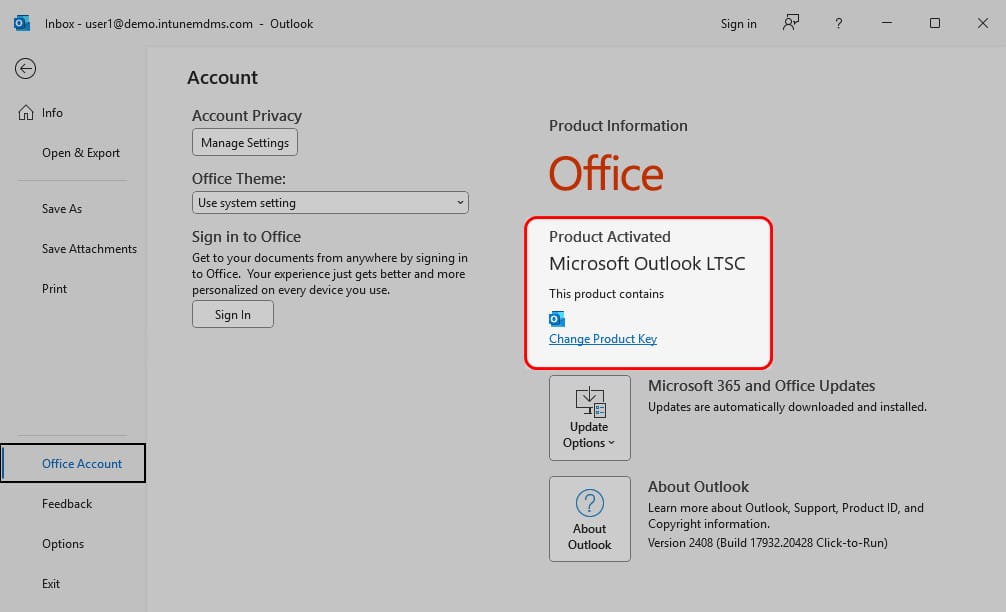Open the Feedback page
The image size is (1006, 612).
point(67,504)
